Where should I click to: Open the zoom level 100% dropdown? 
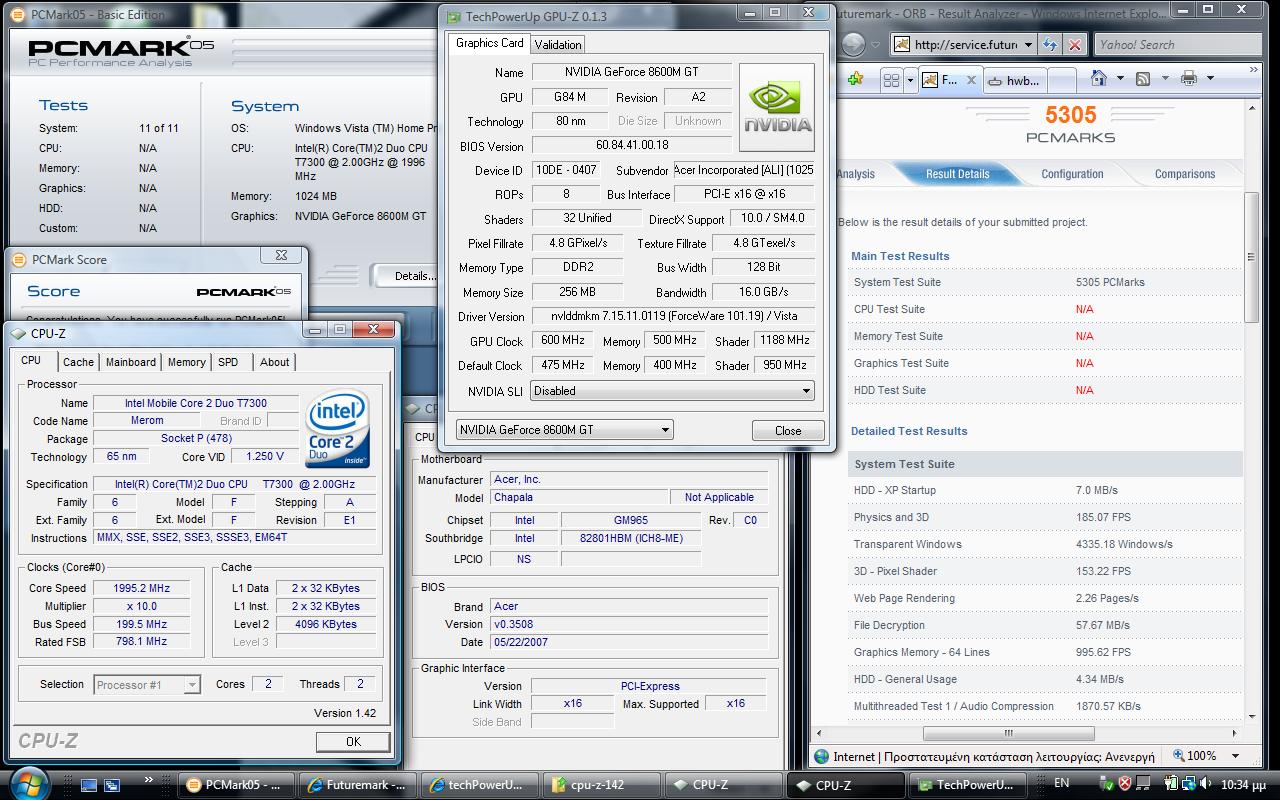[1235, 756]
